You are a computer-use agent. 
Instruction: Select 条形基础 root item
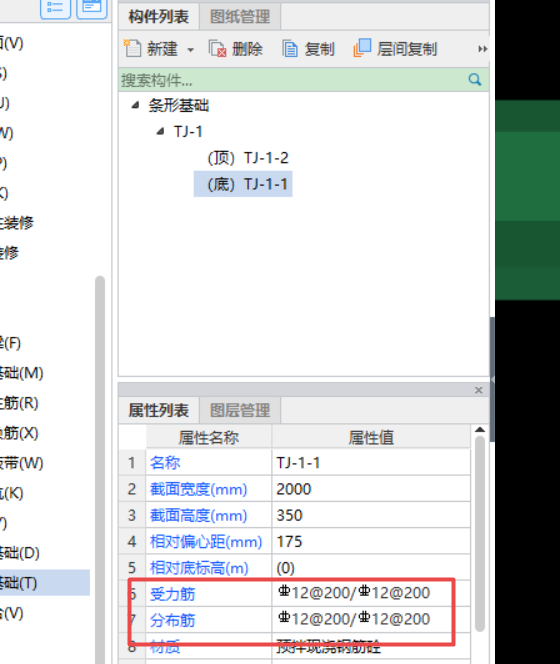coord(178,105)
